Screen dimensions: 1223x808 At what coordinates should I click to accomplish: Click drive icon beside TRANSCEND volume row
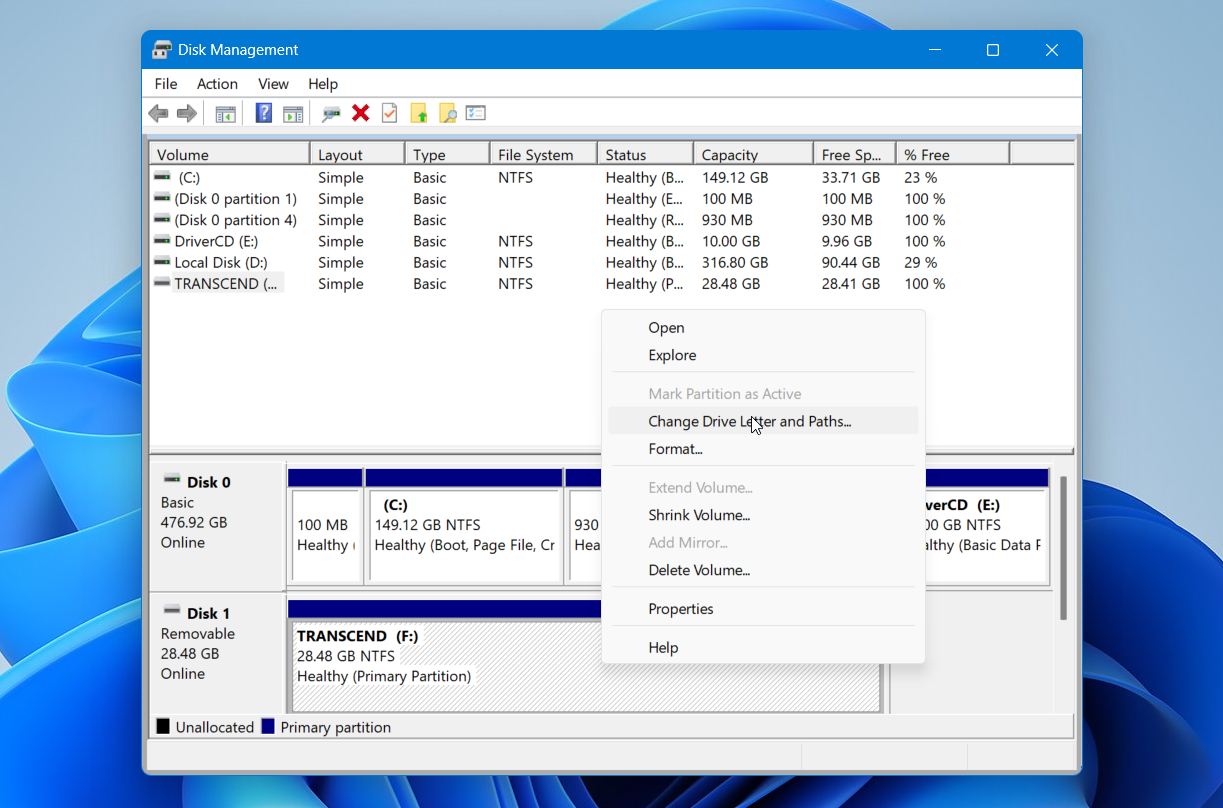pyautogui.click(x=162, y=283)
